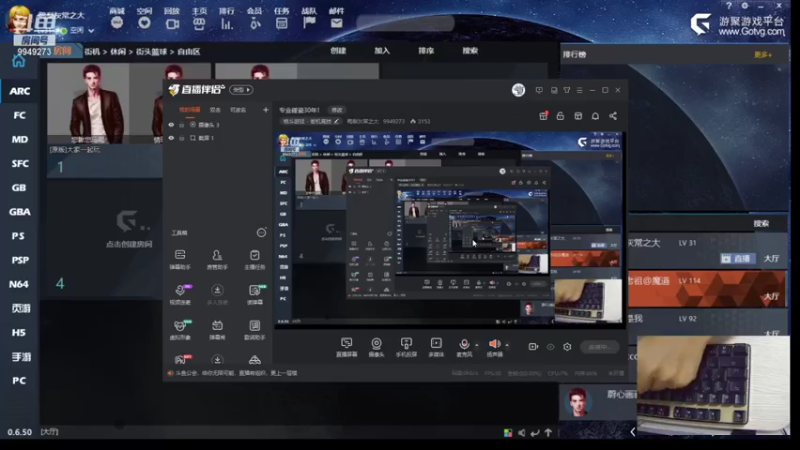
Task: Select the GBA platform tab
Action: 19,212
